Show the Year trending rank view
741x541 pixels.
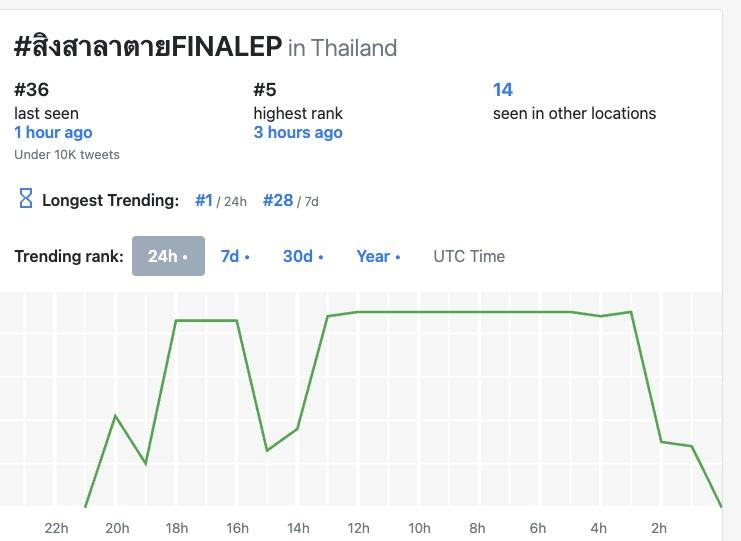click(x=378, y=256)
